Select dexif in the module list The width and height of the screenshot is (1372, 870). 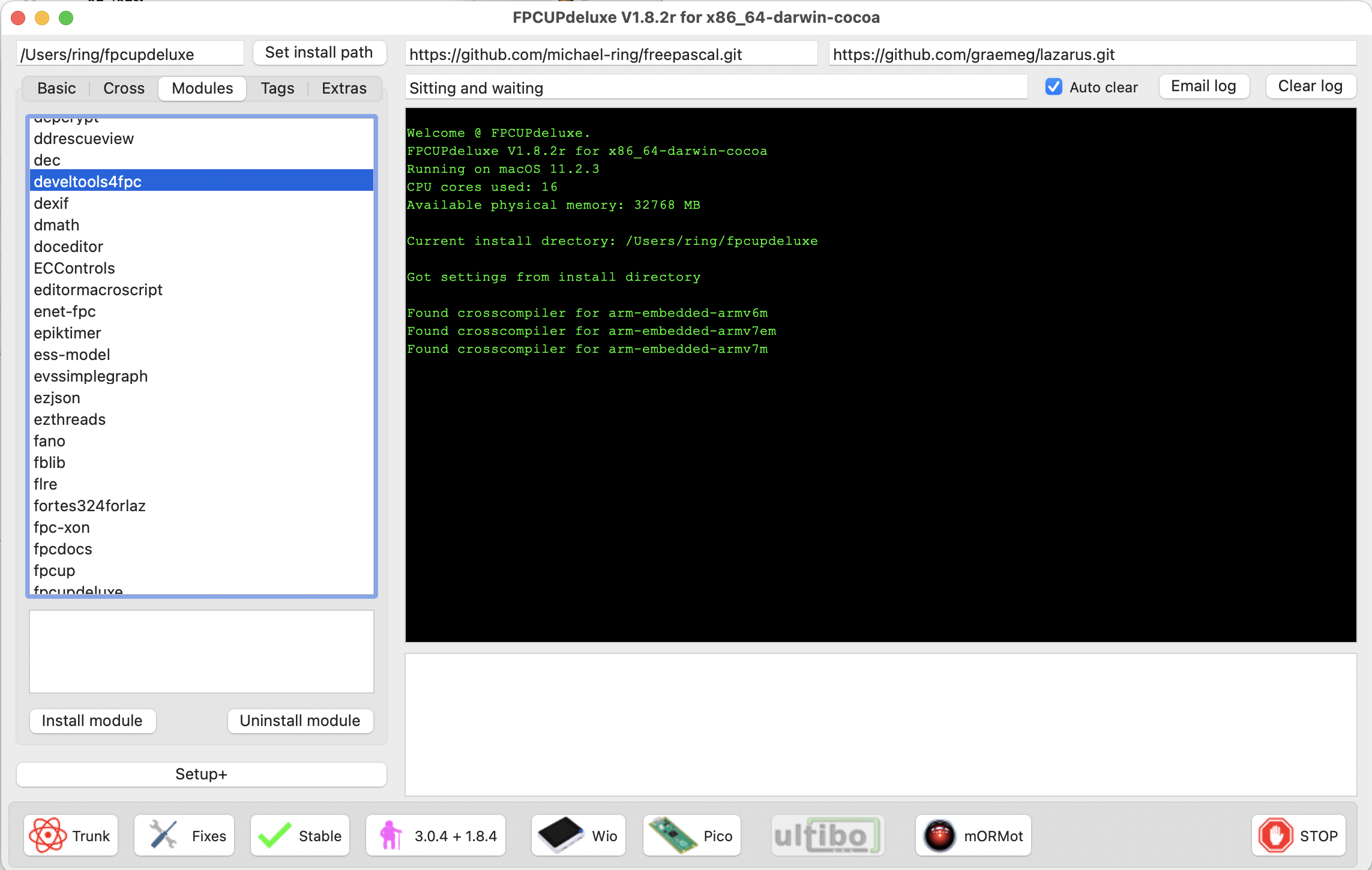point(202,203)
